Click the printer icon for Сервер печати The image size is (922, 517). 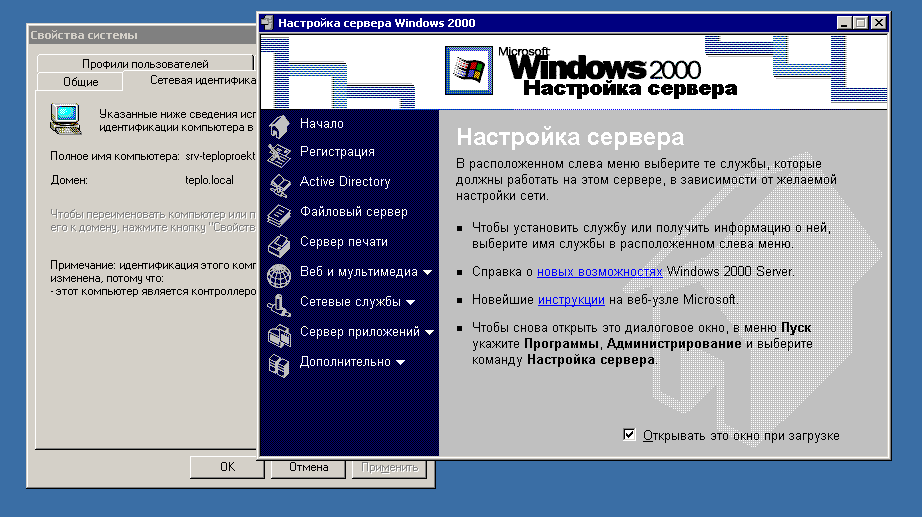point(279,245)
